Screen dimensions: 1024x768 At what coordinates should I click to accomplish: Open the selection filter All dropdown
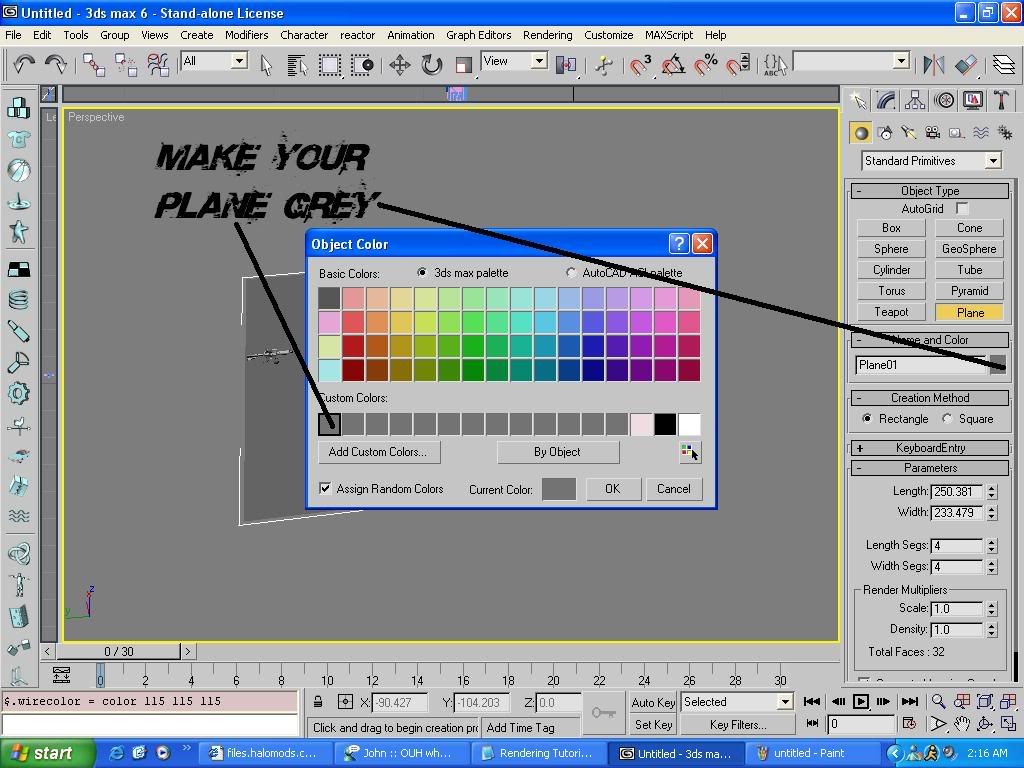(240, 61)
